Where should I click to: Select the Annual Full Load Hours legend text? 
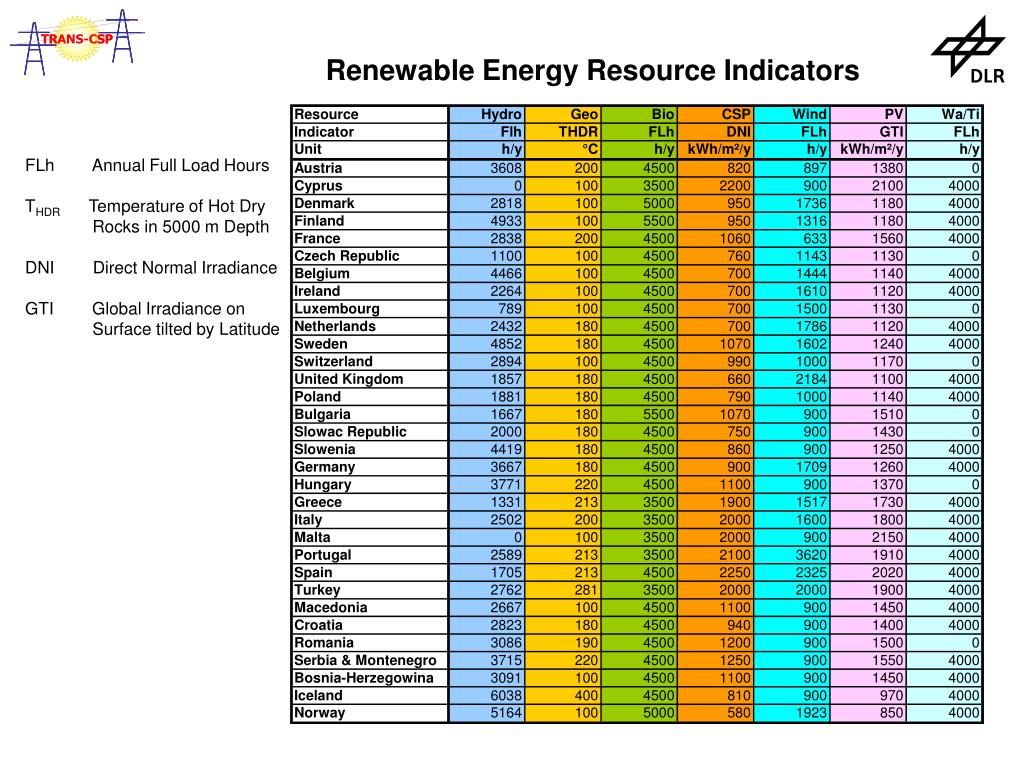pos(180,166)
